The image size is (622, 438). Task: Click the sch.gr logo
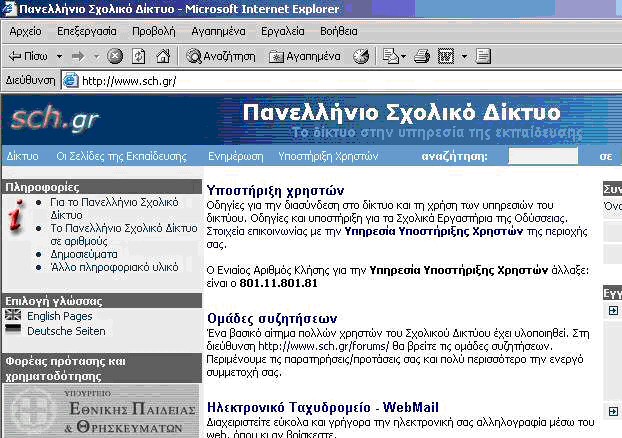(x=54, y=119)
